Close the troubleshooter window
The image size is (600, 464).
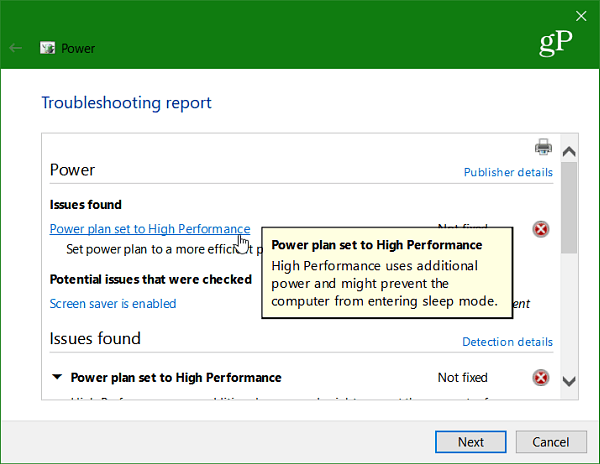[x=581, y=16]
